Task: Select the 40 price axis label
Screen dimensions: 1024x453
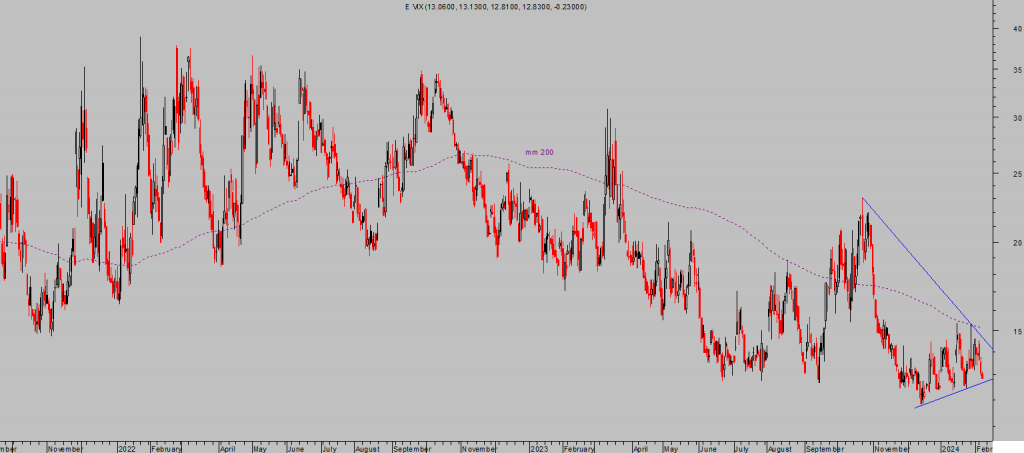Action: pyautogui.click(x=1017, y=29)
